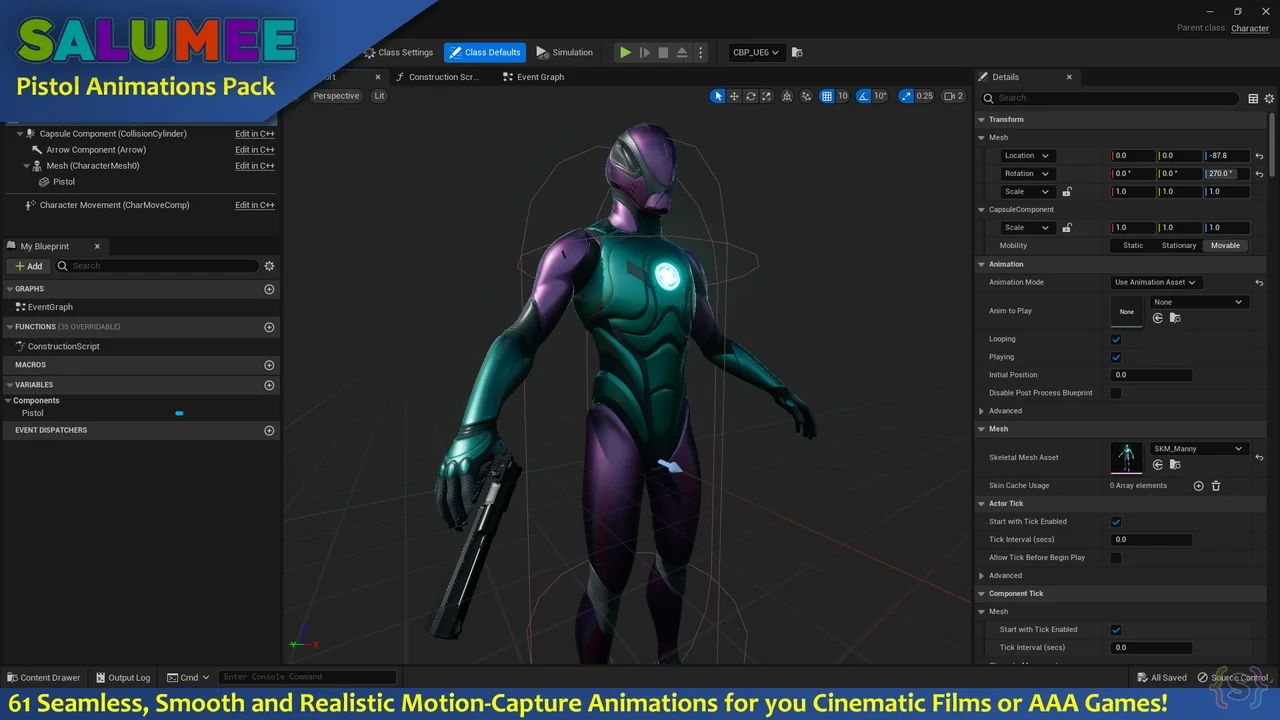Click the trash icon beside Skin Cache Usage

[x=1216, y=486]
